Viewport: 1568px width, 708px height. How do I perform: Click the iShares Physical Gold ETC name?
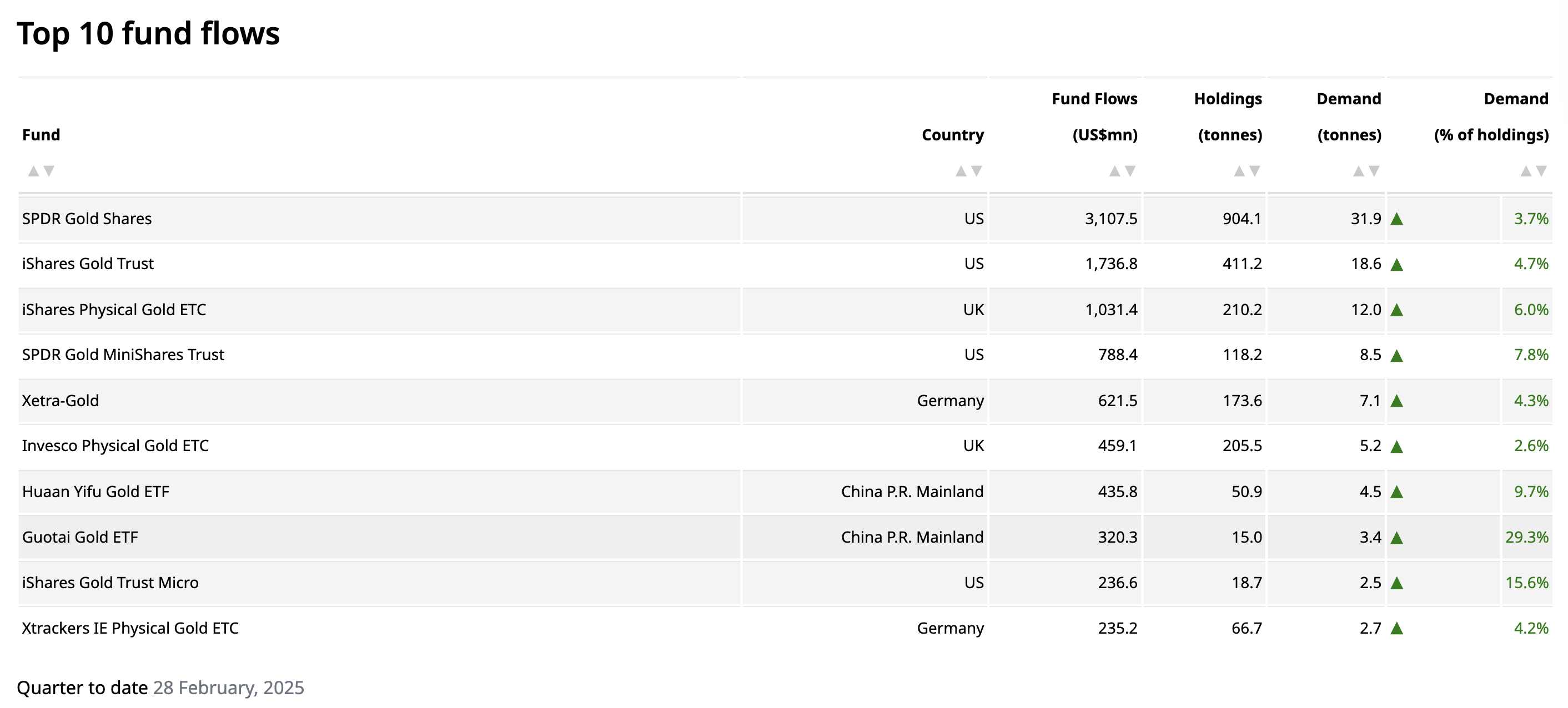(114, 310)
